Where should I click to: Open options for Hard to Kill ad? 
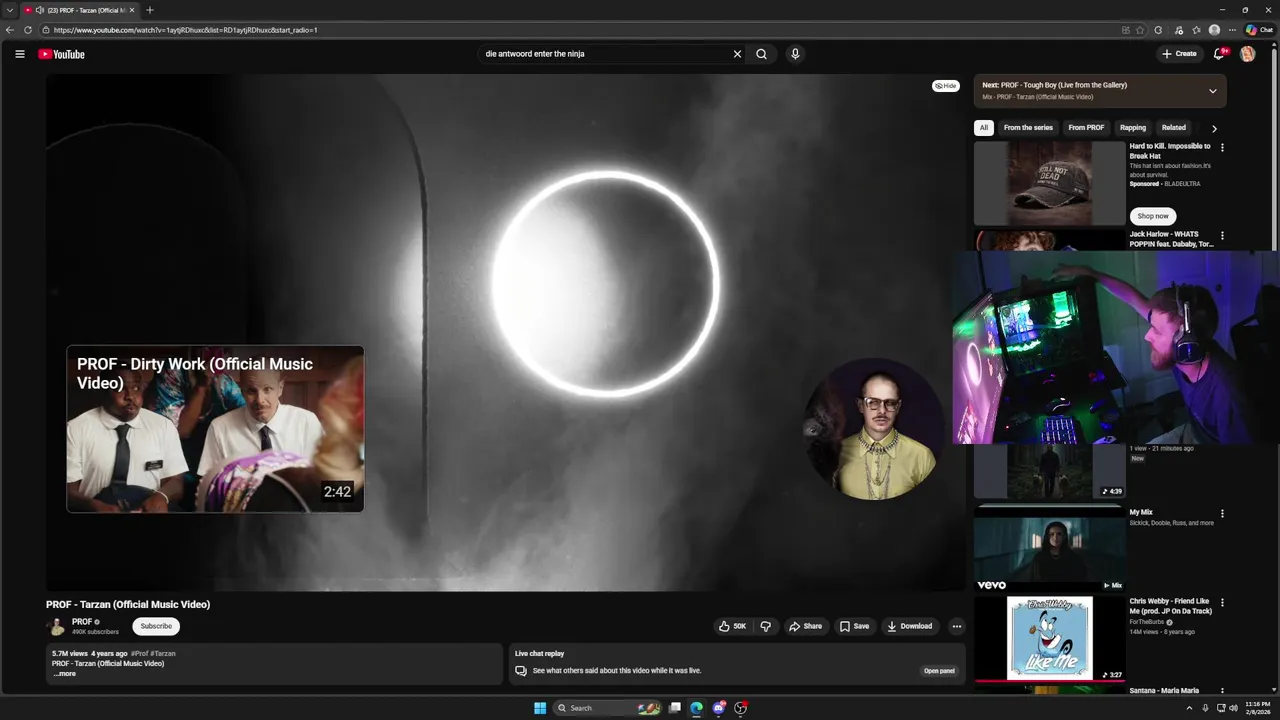[1221, 148]
